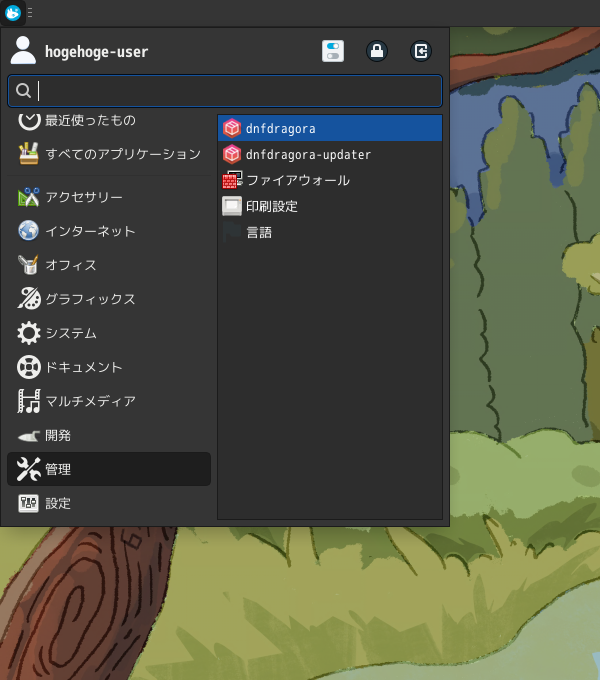Click the Whisker menu launcher icon
600x680 pixels.
[x=13, y=13]
